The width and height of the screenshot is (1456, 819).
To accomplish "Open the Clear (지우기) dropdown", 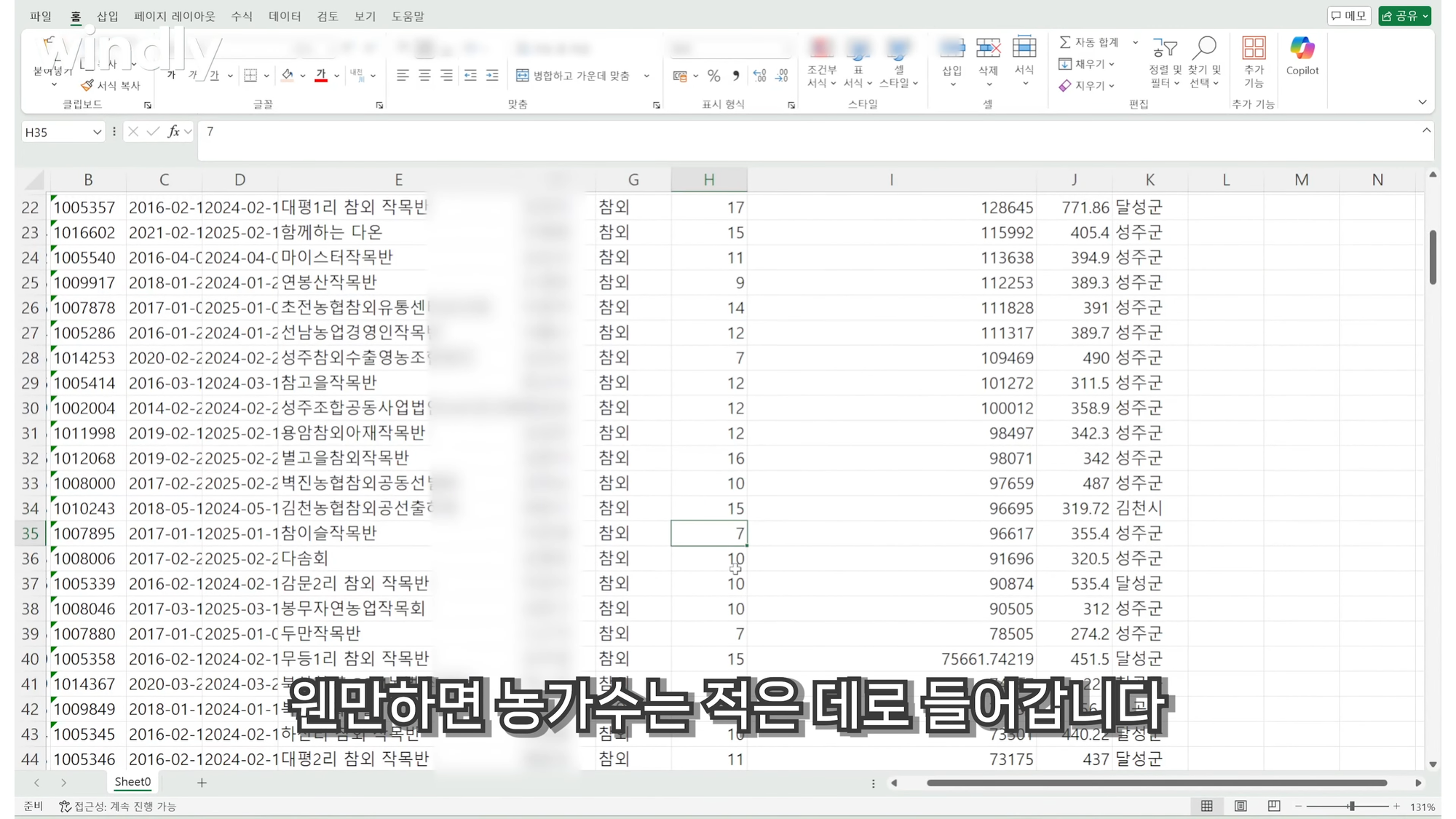I will click(1087, 85).
